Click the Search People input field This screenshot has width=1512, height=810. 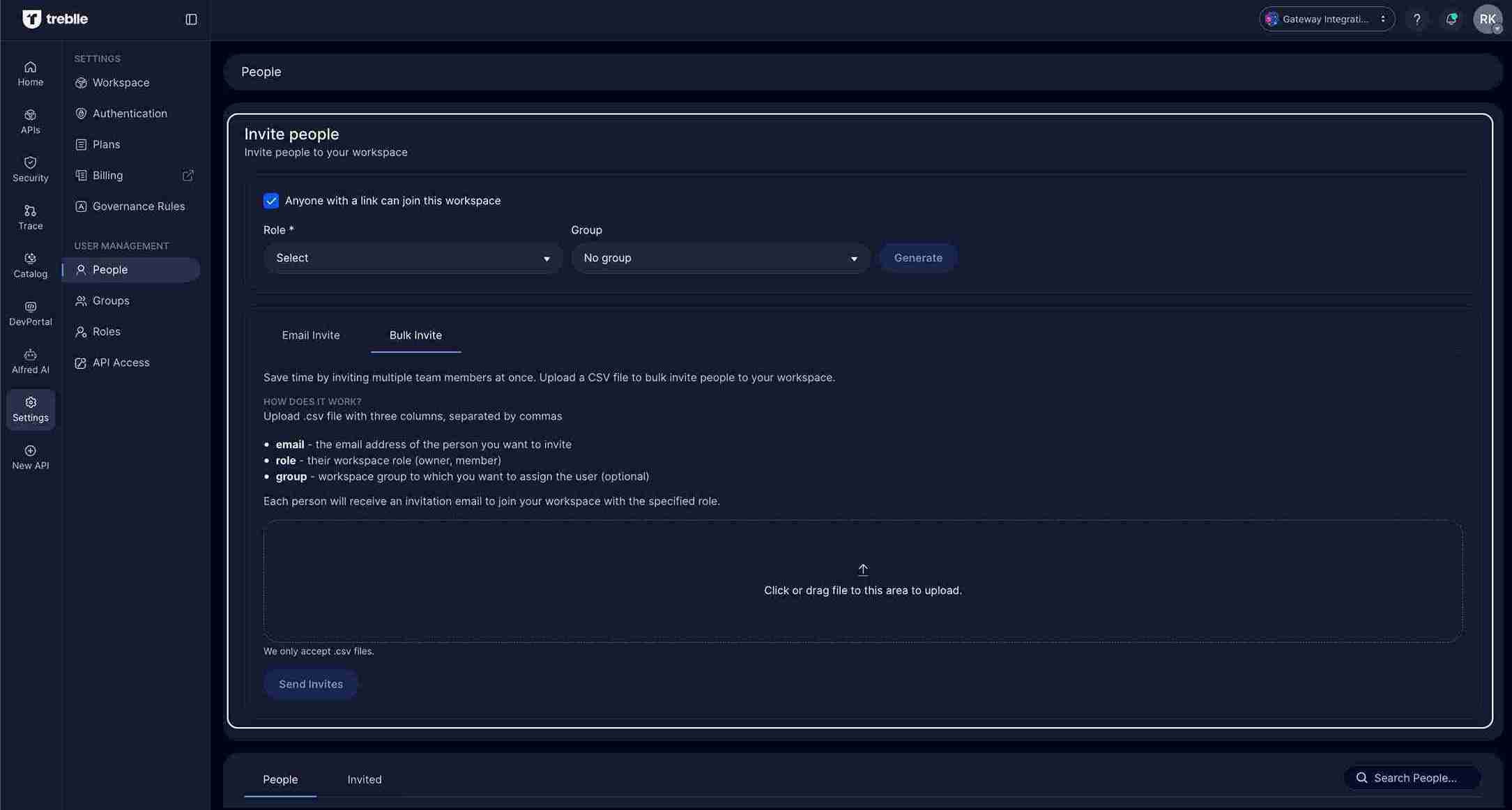1412,778
